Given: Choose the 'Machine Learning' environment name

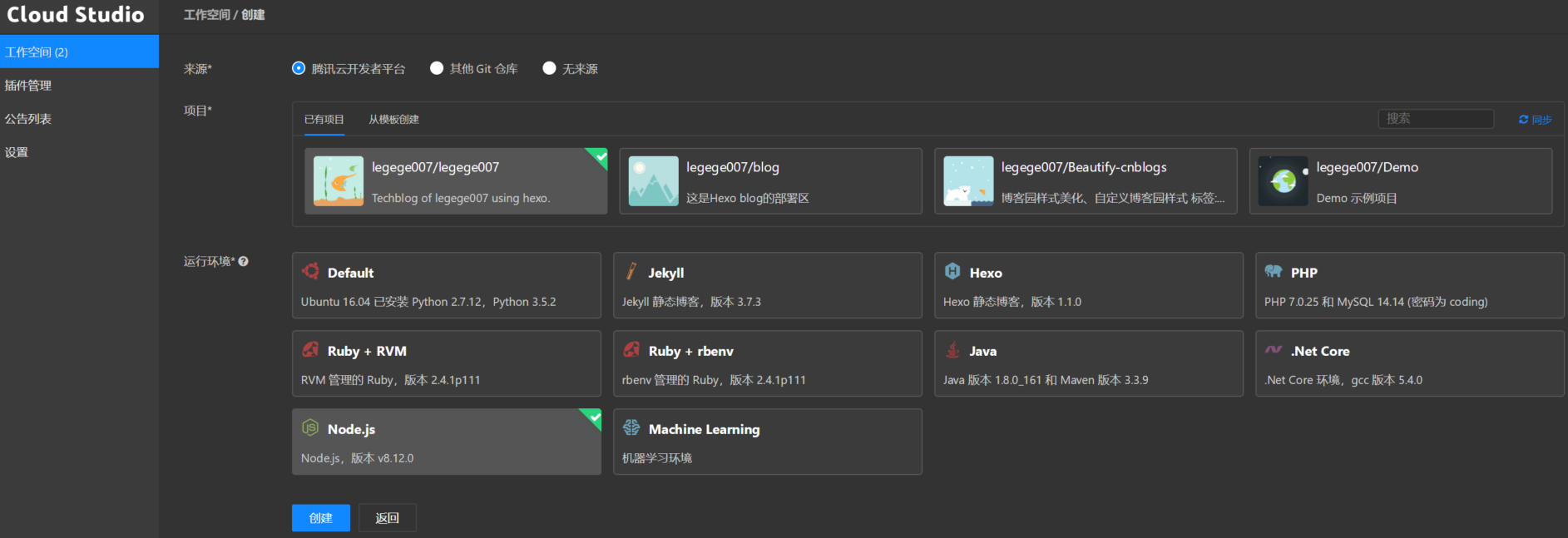Looking at the screenshot, I should (704, 429).
